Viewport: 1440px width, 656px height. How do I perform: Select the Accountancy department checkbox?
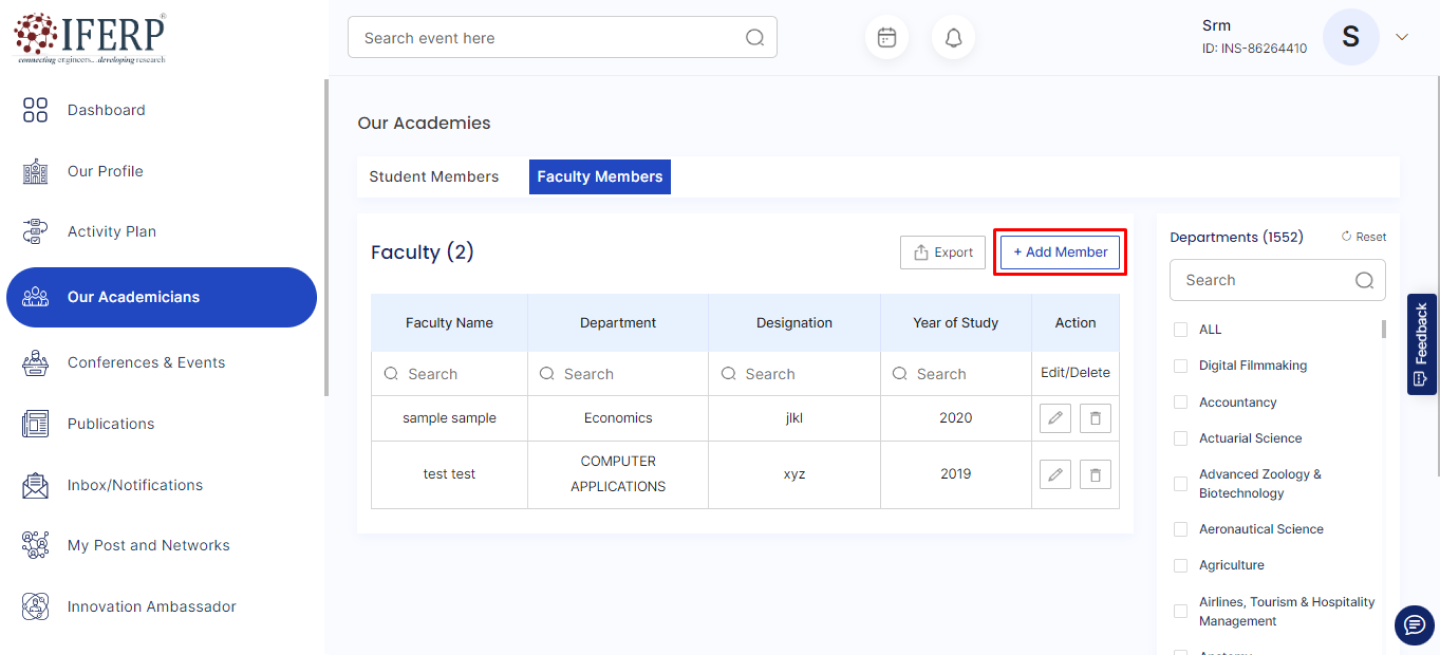(x=1181, y=403)
